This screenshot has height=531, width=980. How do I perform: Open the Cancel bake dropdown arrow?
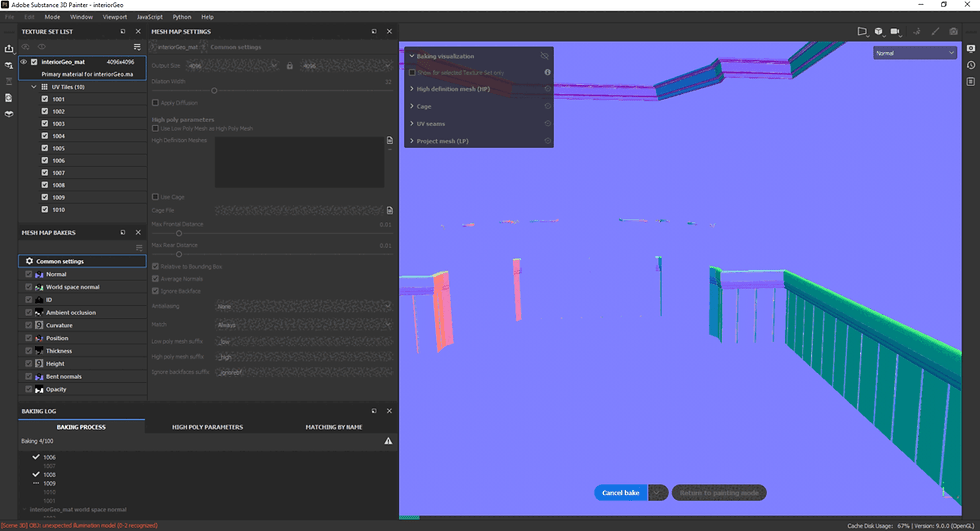658,493
